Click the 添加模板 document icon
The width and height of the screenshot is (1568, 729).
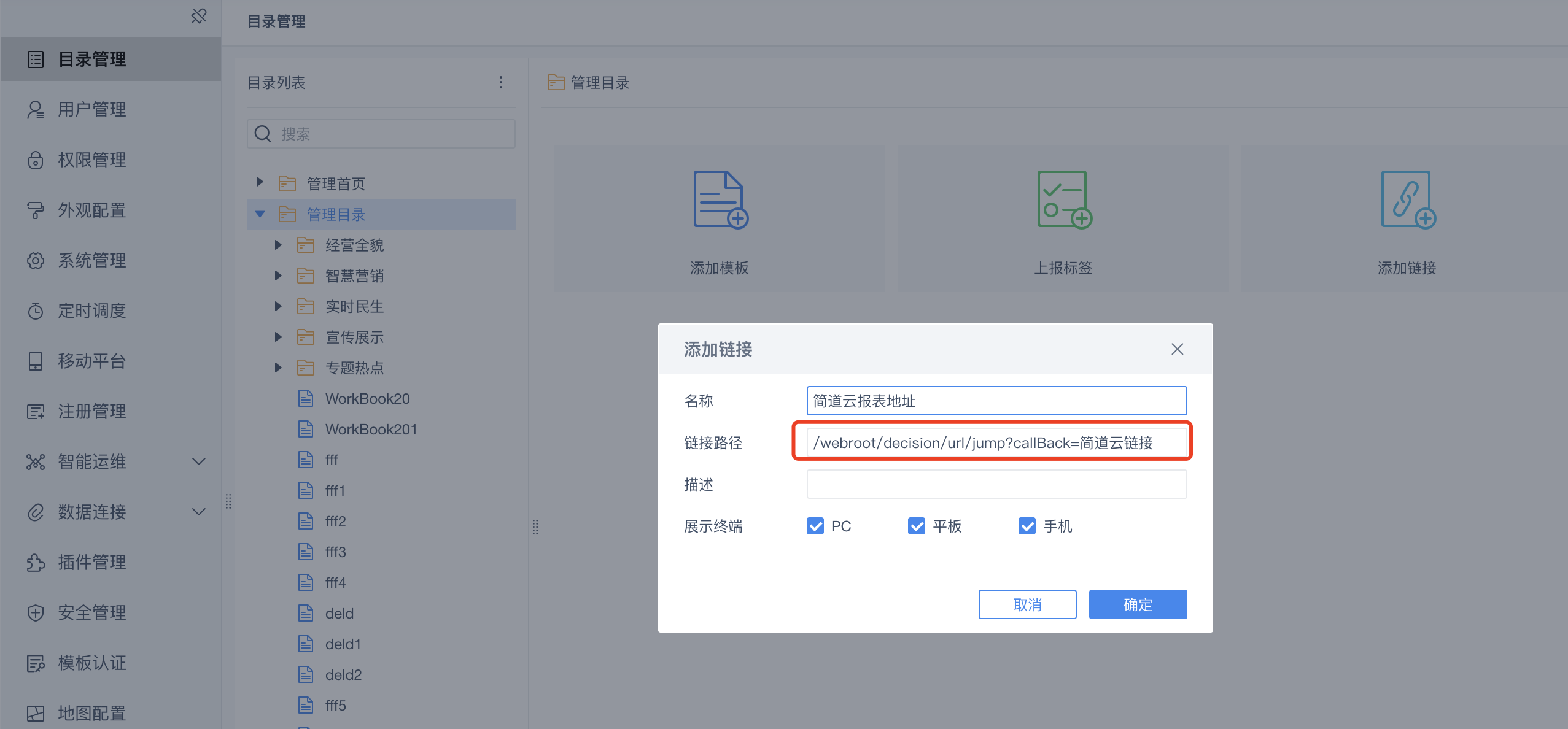click(x=720, y=199)
